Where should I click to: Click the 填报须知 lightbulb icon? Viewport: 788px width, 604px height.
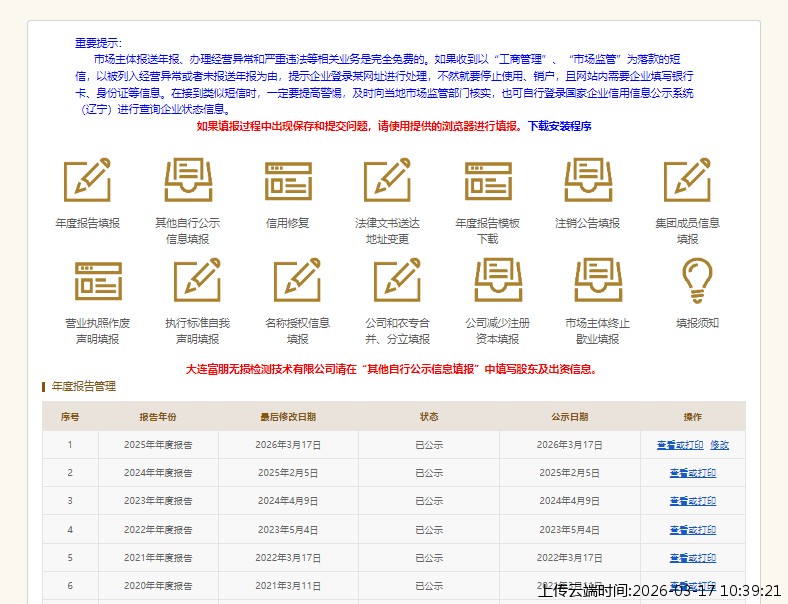tap(697, 281)
